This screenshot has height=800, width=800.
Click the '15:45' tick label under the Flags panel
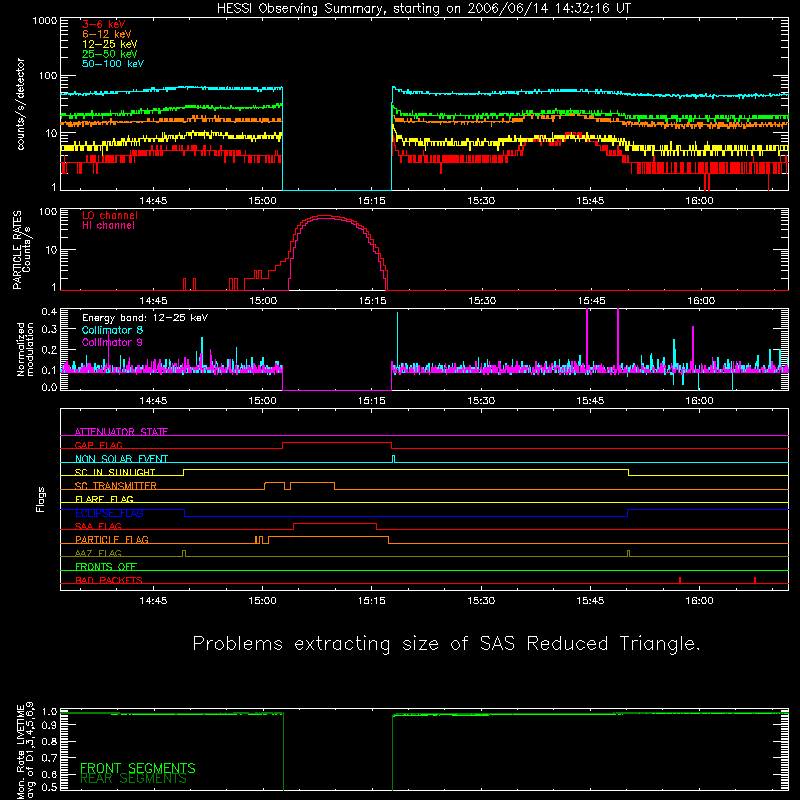pos(590,601)
